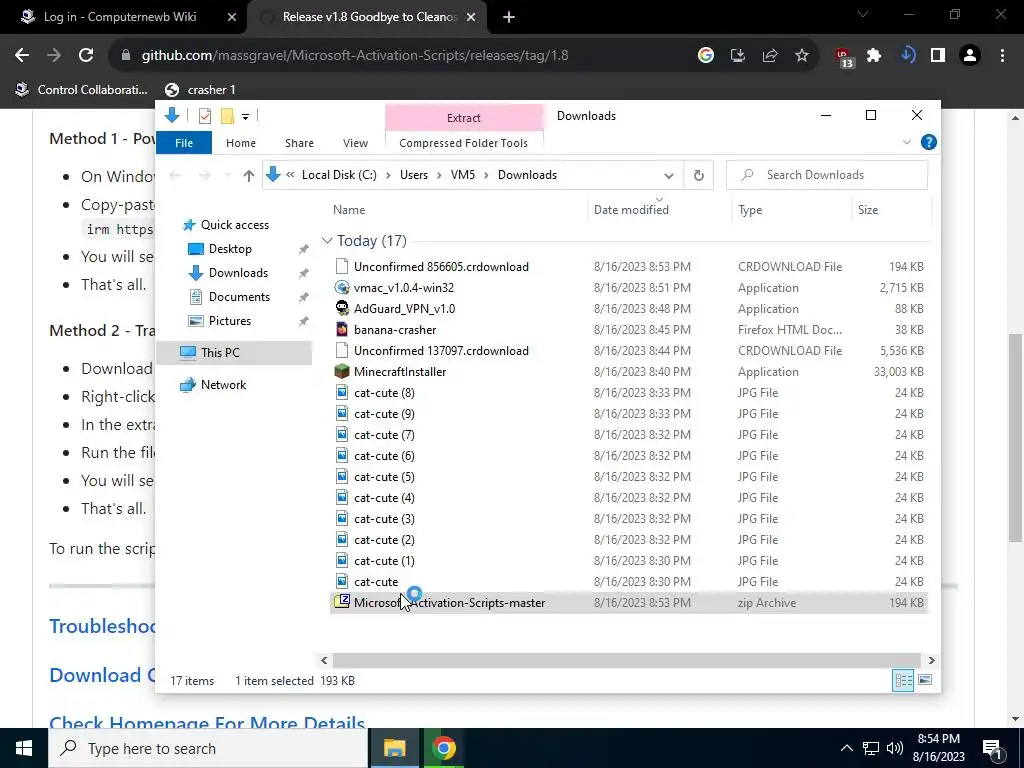Click File Explorer icon on taskbar
This screenshot has width=1024, height=768.
coord(394,748)
